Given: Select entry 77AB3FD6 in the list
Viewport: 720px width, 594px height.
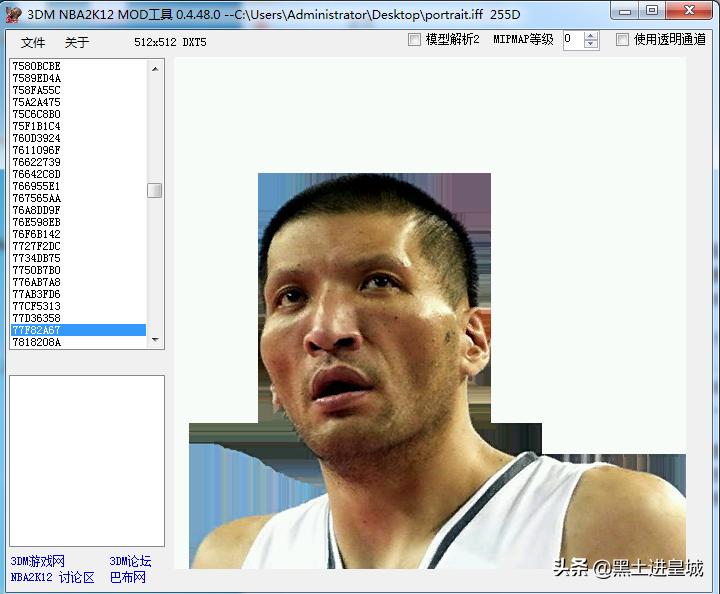Looking at the screenshot, I should [78, 294].
